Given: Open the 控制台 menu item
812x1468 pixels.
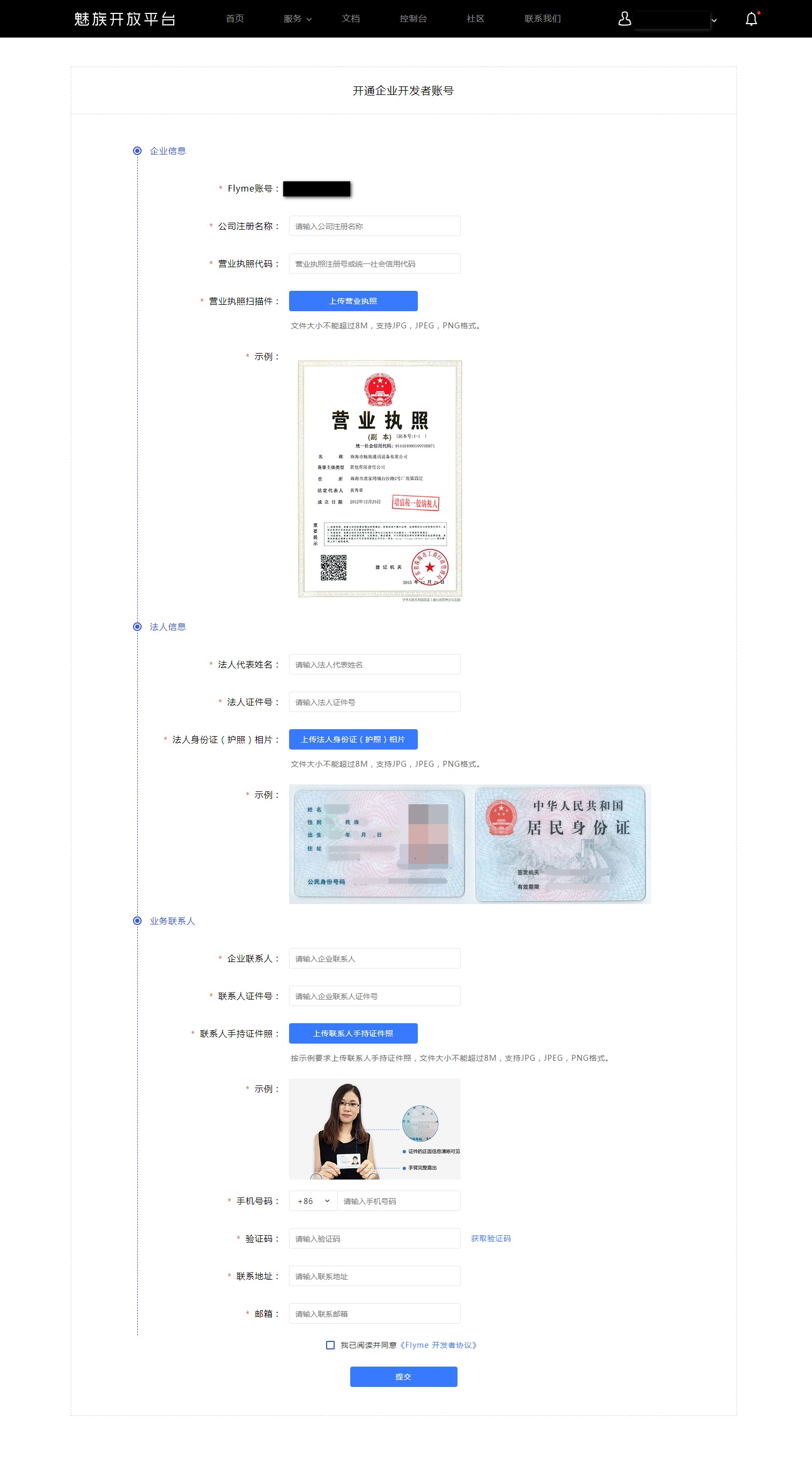Looking at the screenshot, I should coord(413,19).
